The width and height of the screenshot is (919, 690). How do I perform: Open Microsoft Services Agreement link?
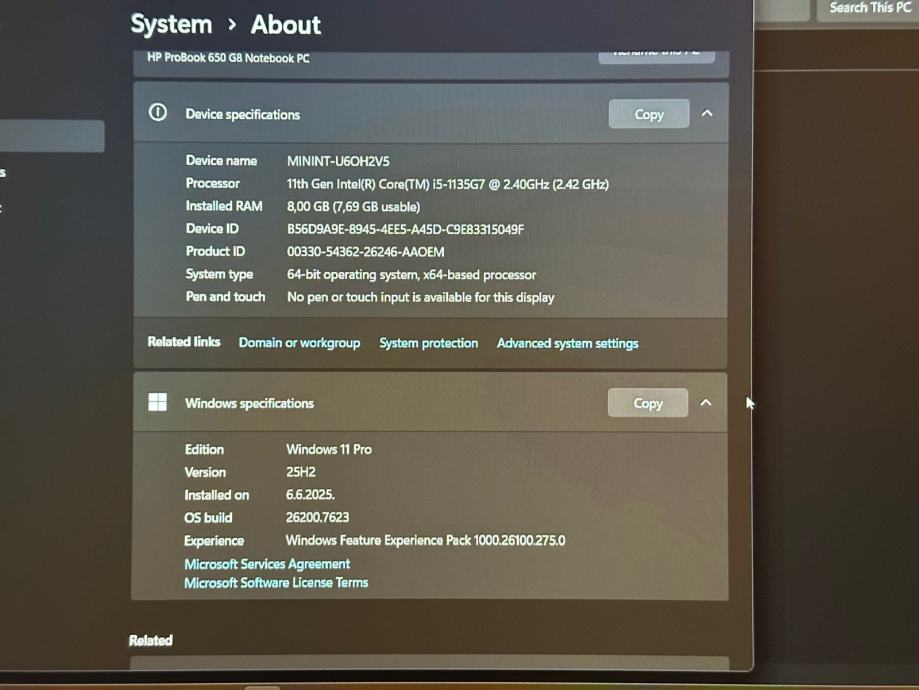coord(267,564)
